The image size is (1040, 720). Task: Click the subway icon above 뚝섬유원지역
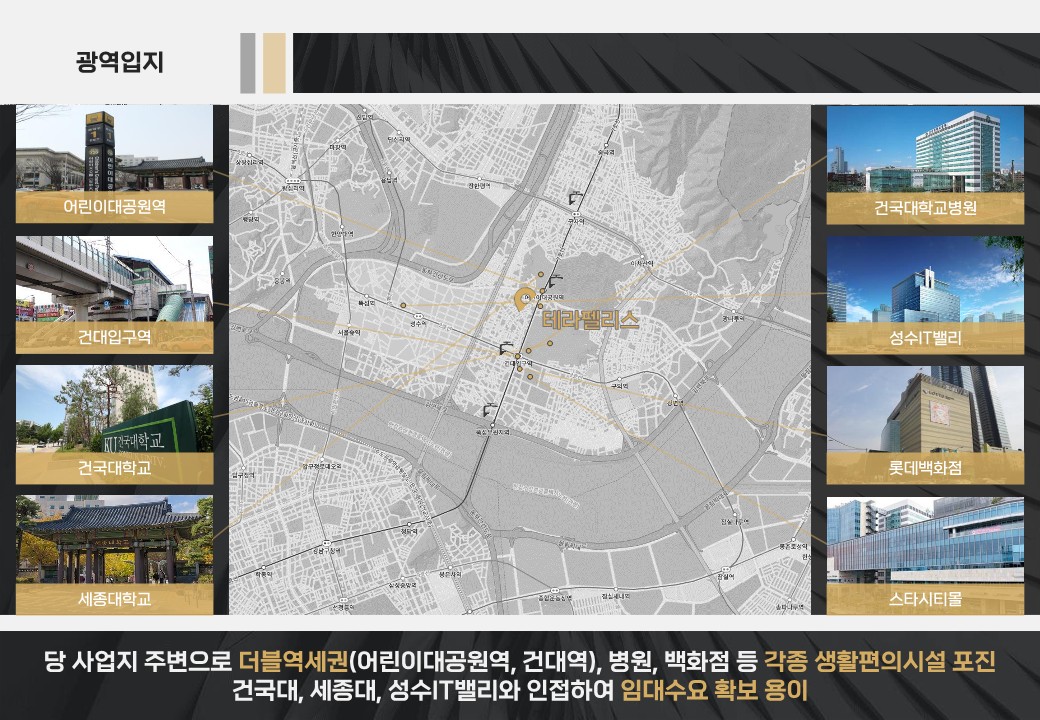point(489,409)
